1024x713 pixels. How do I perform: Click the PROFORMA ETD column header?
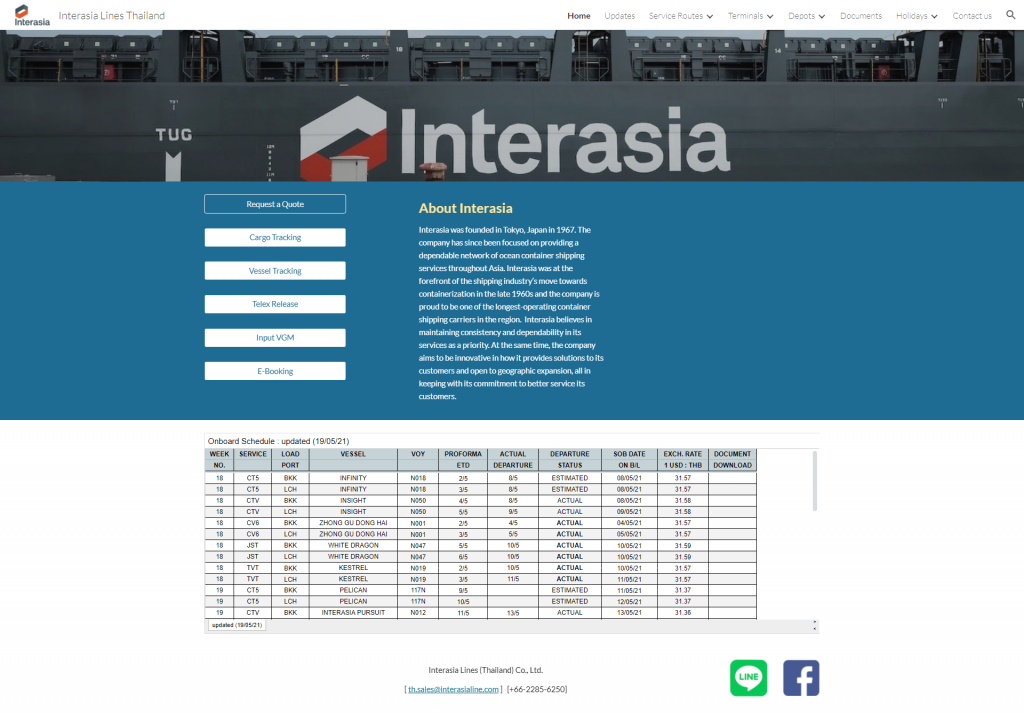[463, 460]
